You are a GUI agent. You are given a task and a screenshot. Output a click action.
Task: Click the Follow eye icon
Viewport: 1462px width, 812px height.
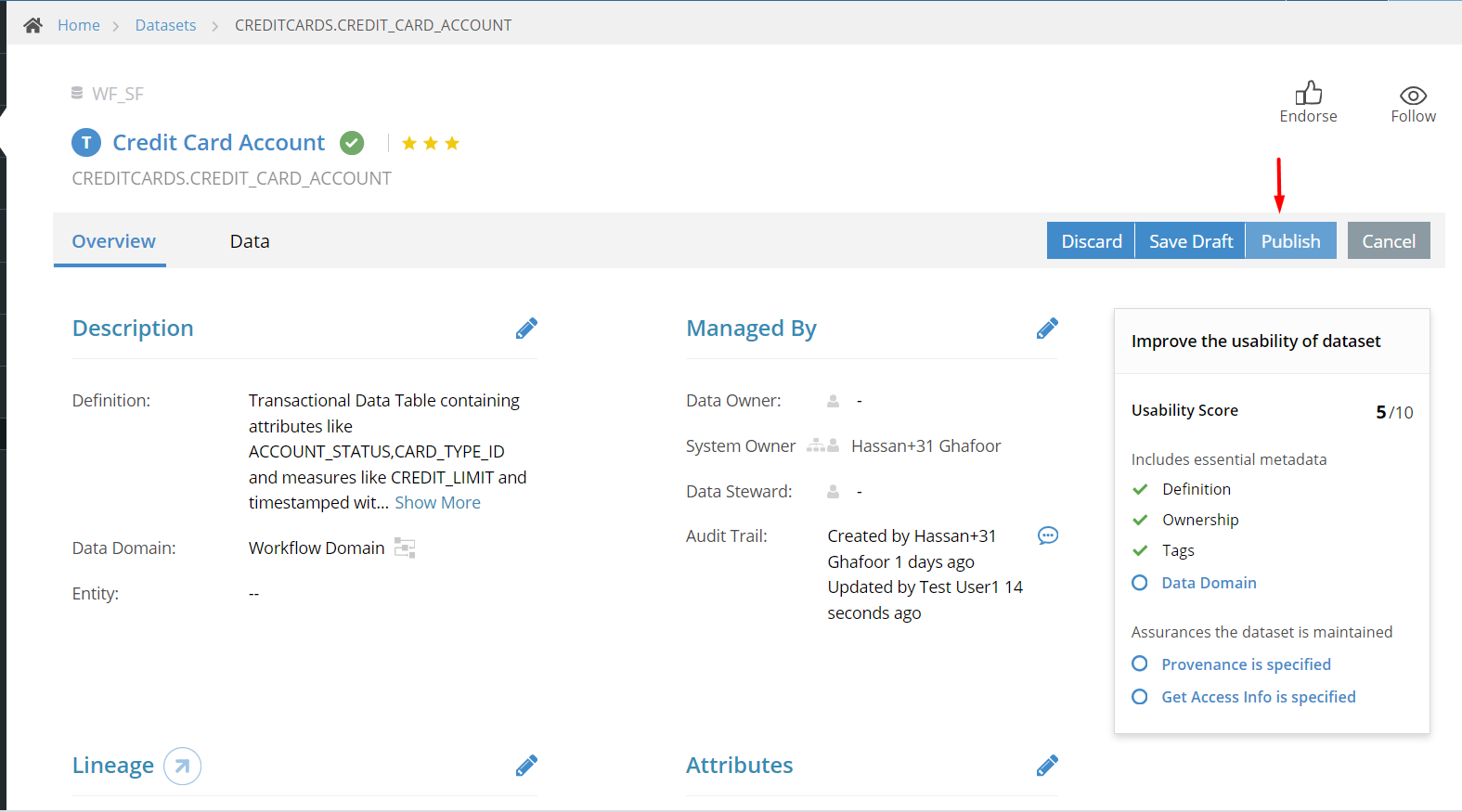(1413, 96)
